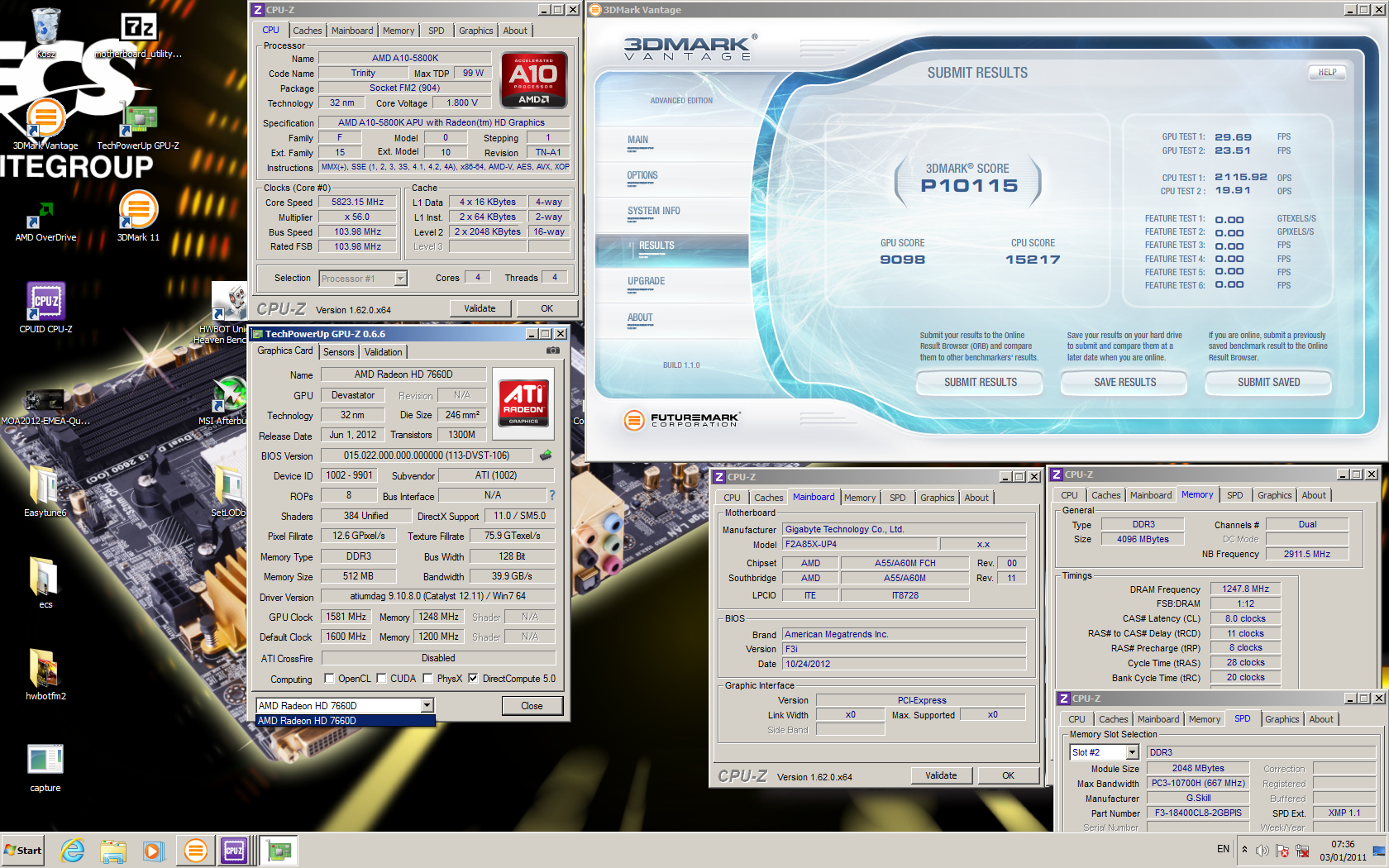The image size is (1389, 868).
Task: Launch the CPUID CPU-Z desktop icon
Action: 45,308
